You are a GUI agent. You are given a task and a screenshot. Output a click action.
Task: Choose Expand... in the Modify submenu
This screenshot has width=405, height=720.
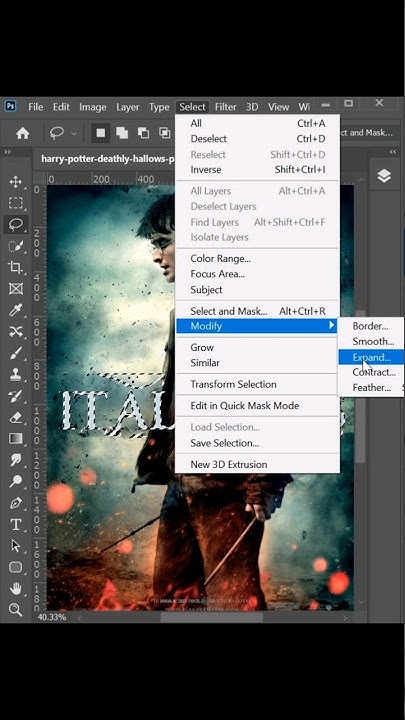coord(371,357)
